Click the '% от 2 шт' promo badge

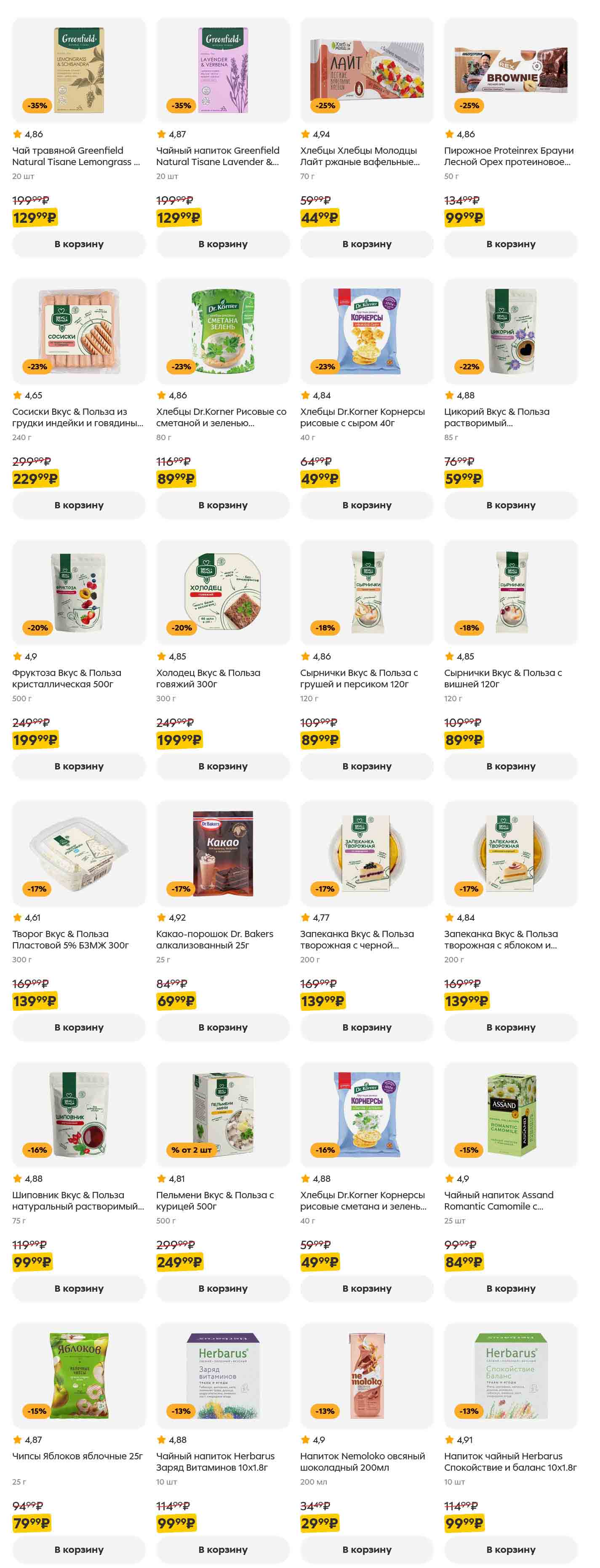click(191, 1150)
